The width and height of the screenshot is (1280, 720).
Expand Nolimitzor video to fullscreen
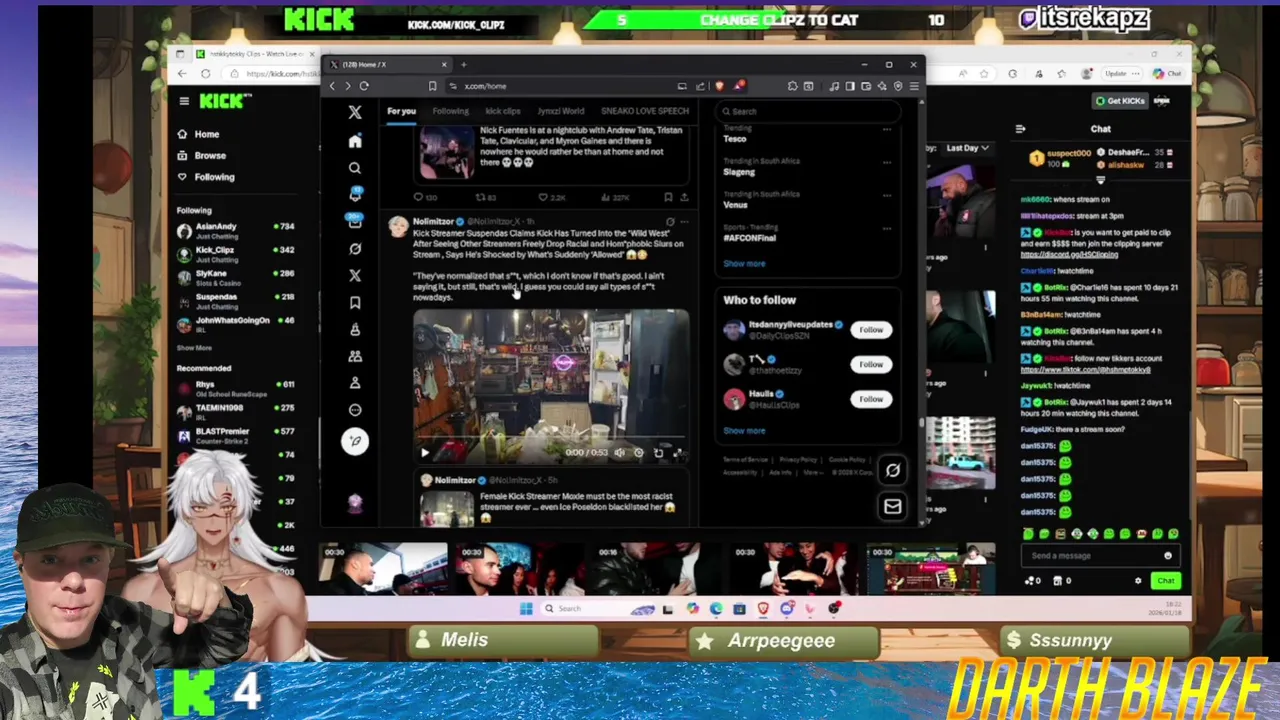(x=678, y=453)
